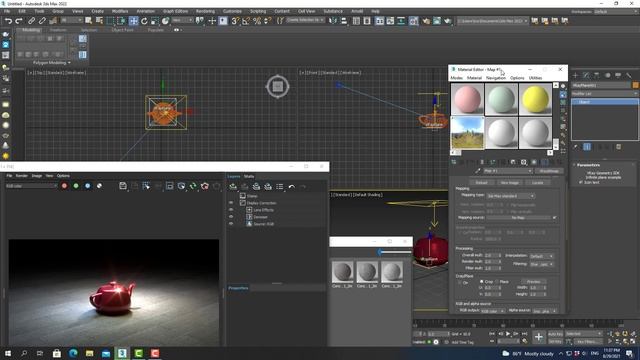Click the region render icon in frame buffer
Screen dimensions: 640x360
pos(169,186)
